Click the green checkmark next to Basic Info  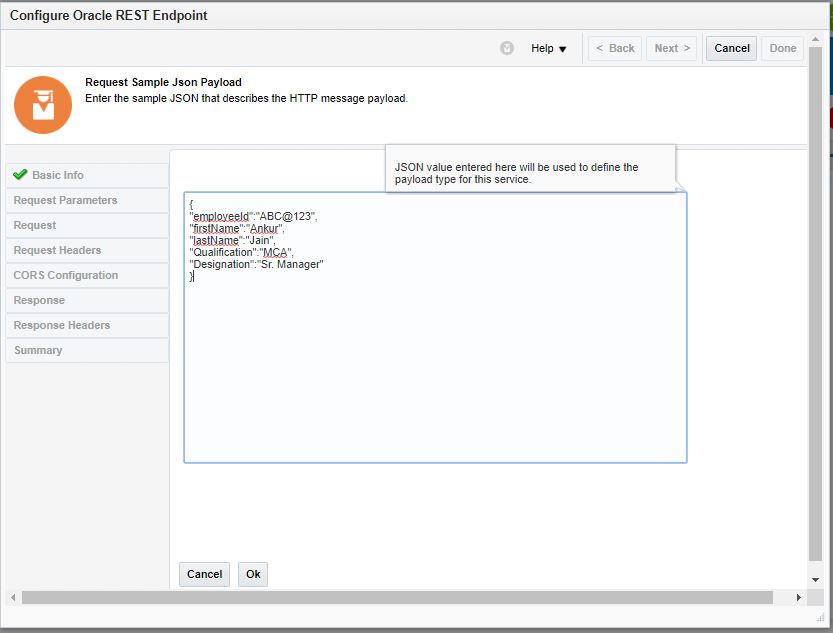[x=20, y=174]
